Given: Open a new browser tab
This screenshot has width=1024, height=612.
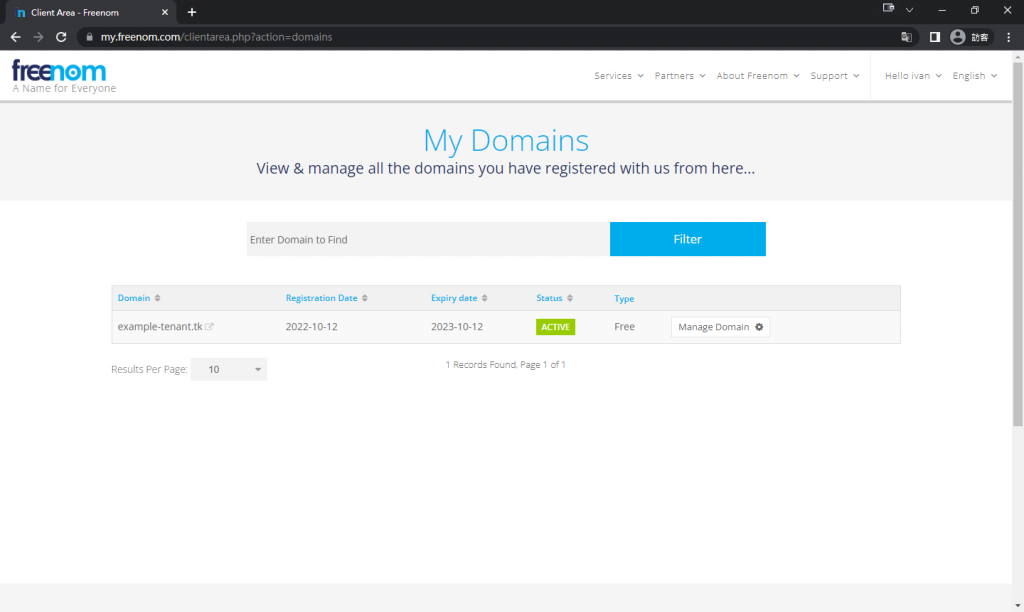Looking at the screenshot, I should point(192,12).
